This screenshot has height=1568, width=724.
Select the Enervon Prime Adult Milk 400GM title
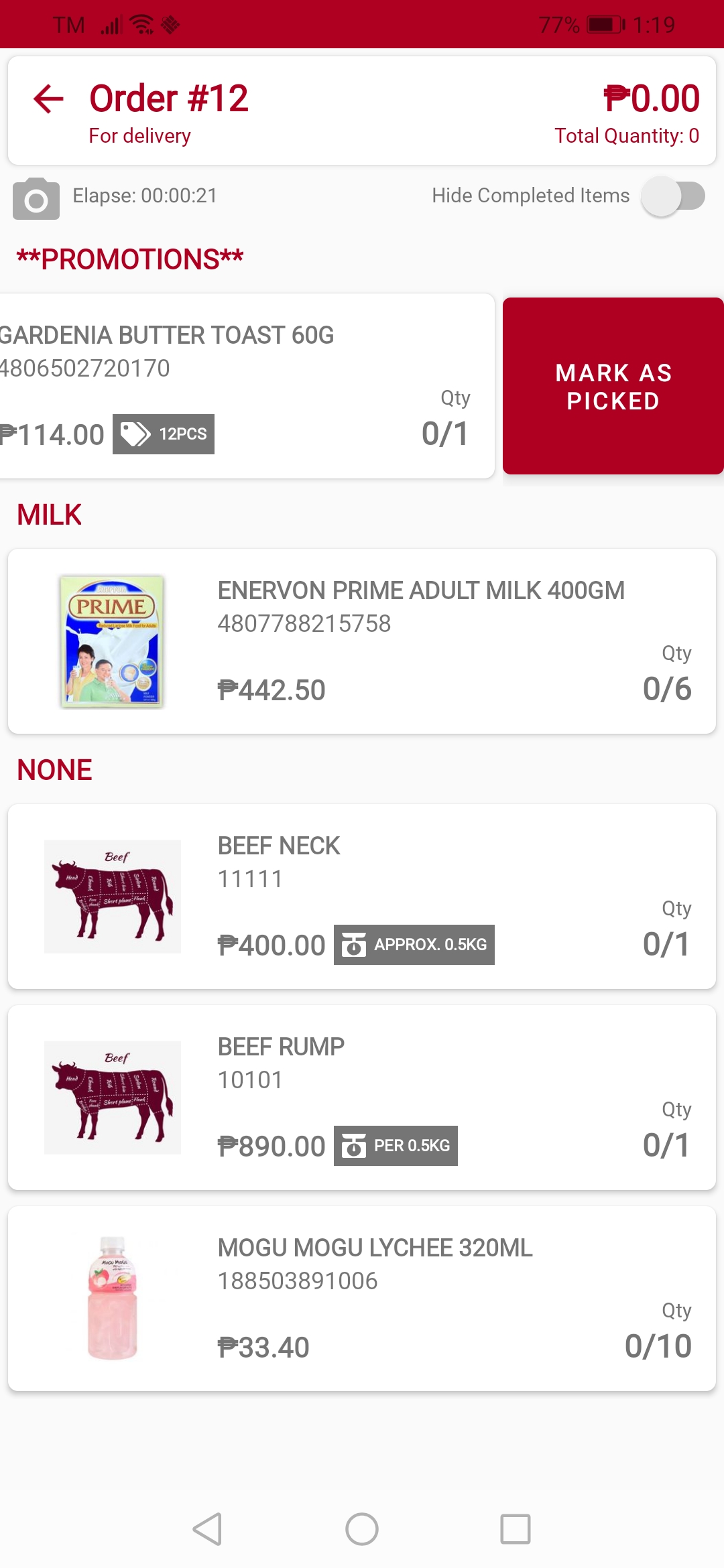point(421,590)
